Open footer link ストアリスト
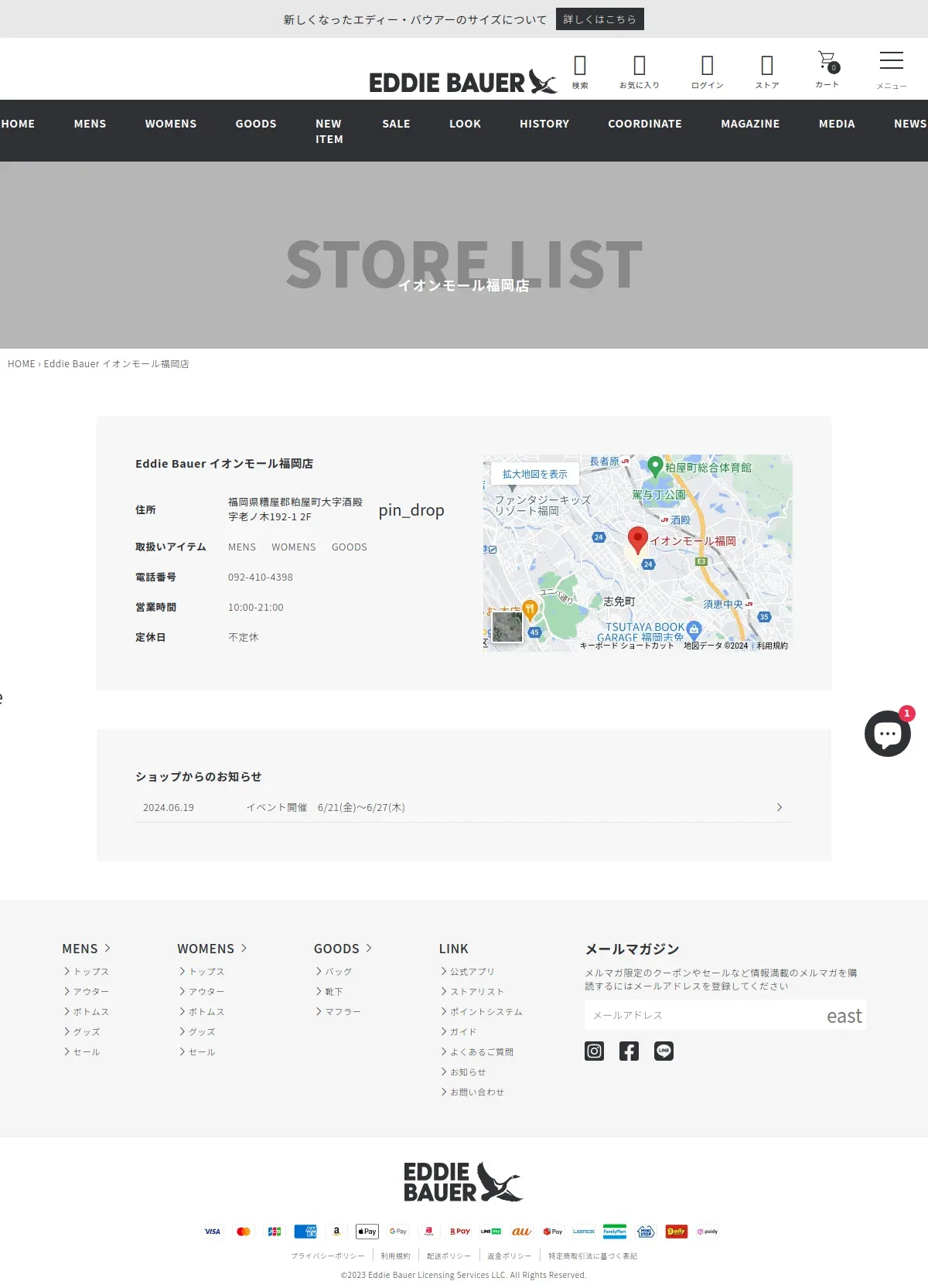Image resolution: width=928 pixels, height=1288 pixels. (x=476, y=992)
